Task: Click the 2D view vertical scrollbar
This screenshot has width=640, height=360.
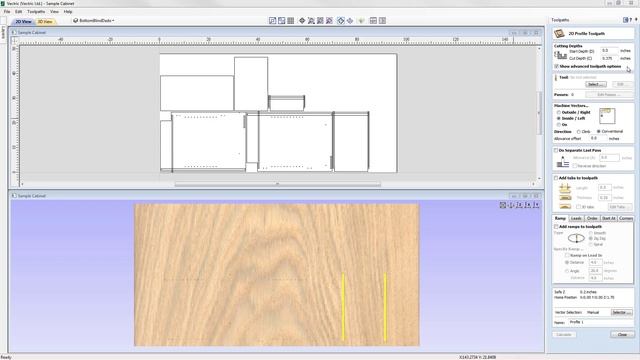Action: (539, 113)
